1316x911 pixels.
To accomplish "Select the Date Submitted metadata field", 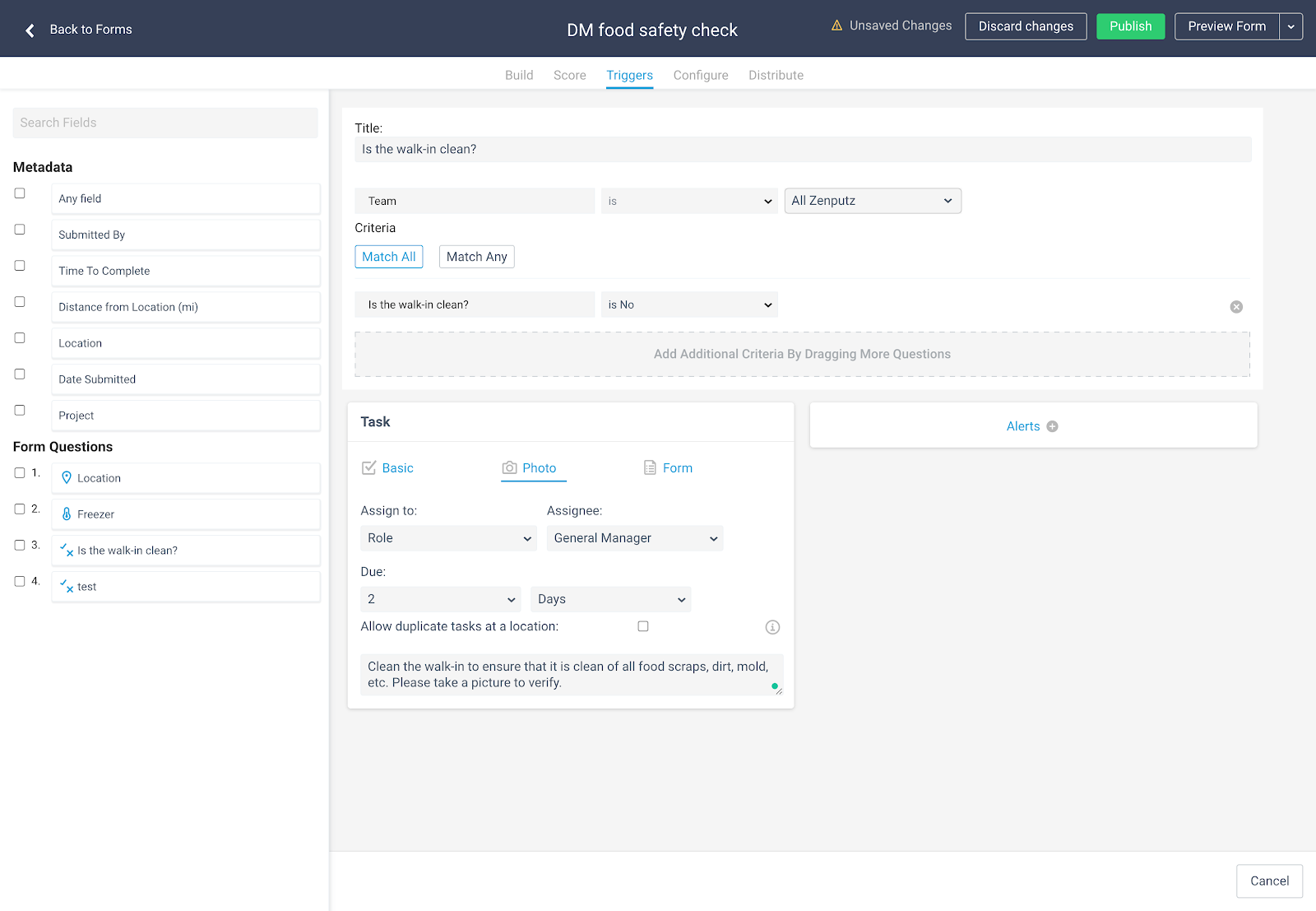I will (x=186, y=379).
